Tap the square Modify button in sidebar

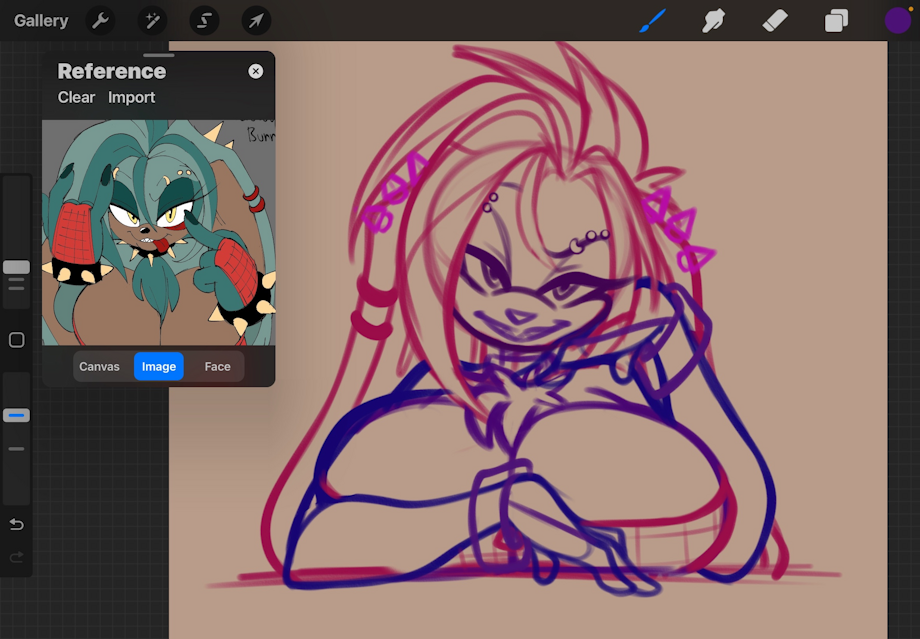(16, 340)
